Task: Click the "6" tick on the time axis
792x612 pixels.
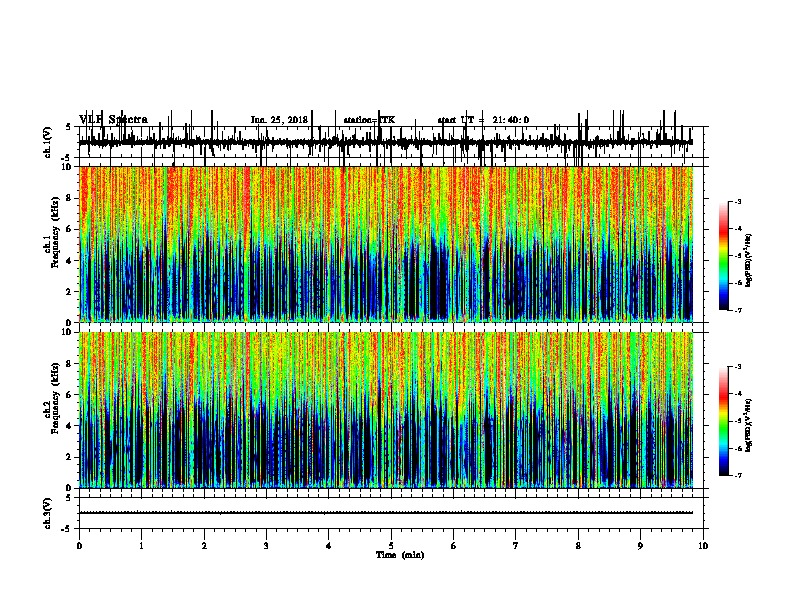Action: coord(454,546)
